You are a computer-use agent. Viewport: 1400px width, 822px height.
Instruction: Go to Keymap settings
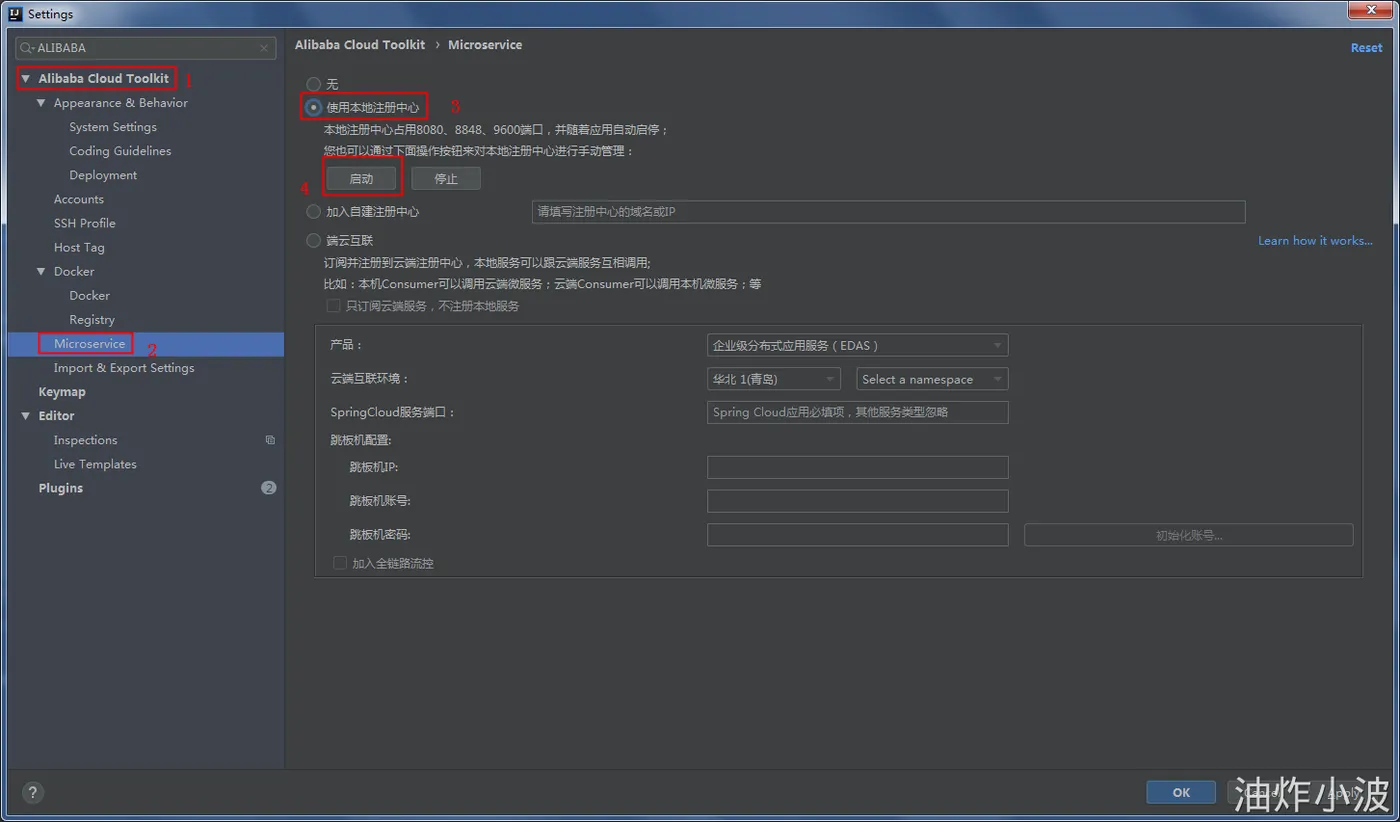[x=62, y=392]
